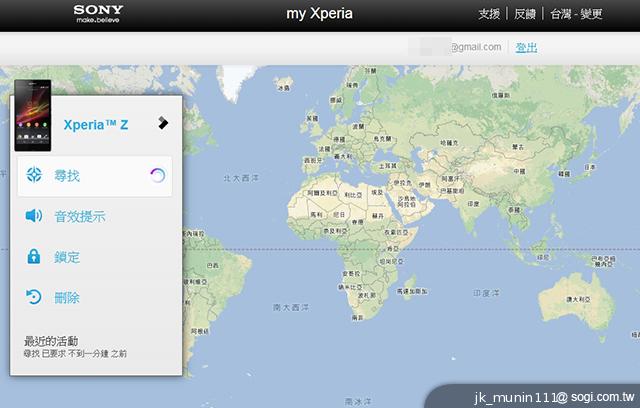This screenshot has width=640, height=408.
Task: Click the erase icon beside 刪除
Action: pyautogui.click(x=34, y=298)
